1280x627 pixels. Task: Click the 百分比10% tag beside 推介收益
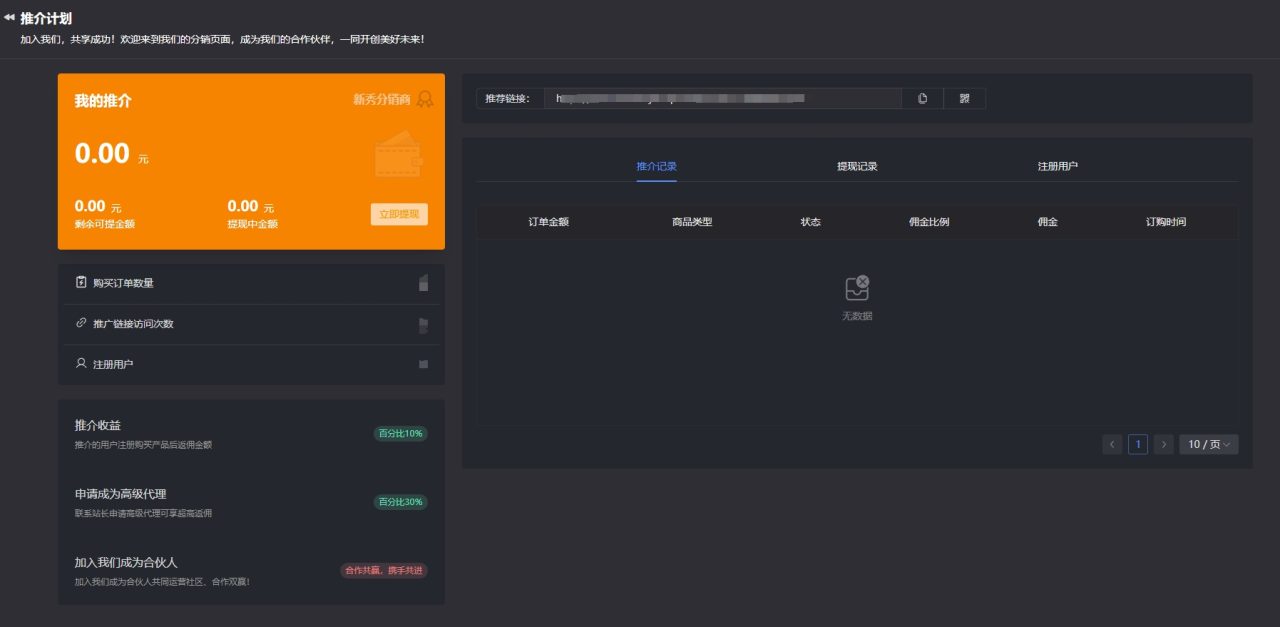tap(398, 433)
